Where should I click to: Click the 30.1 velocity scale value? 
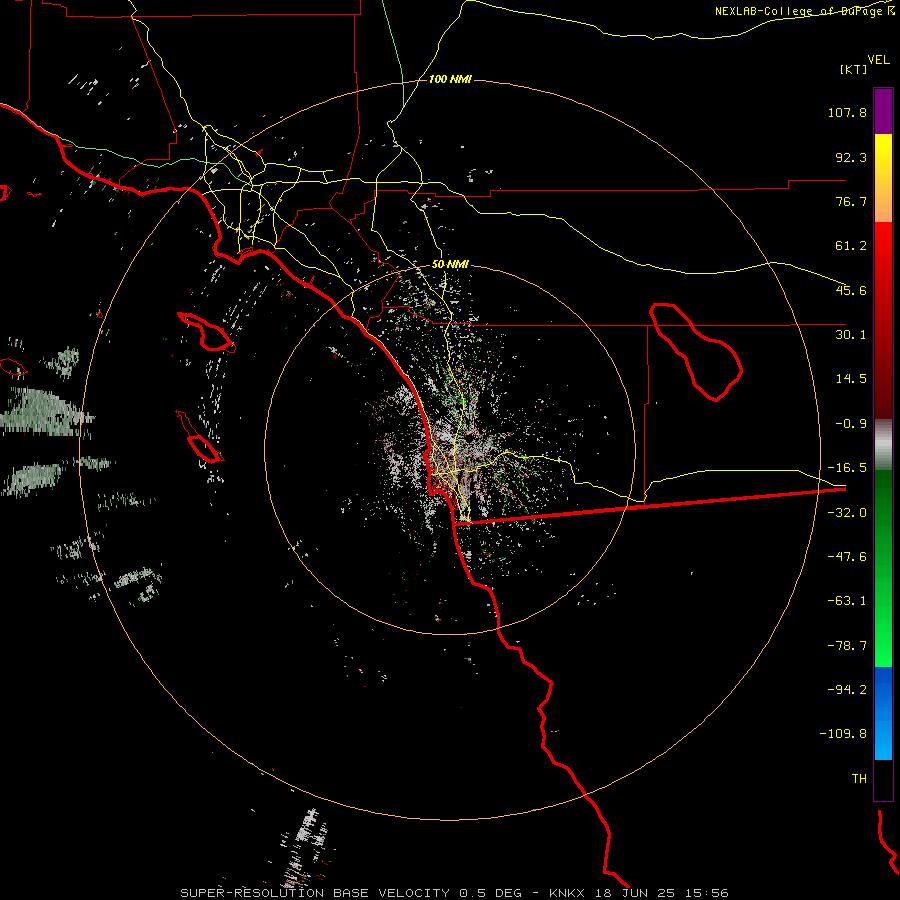851,335
